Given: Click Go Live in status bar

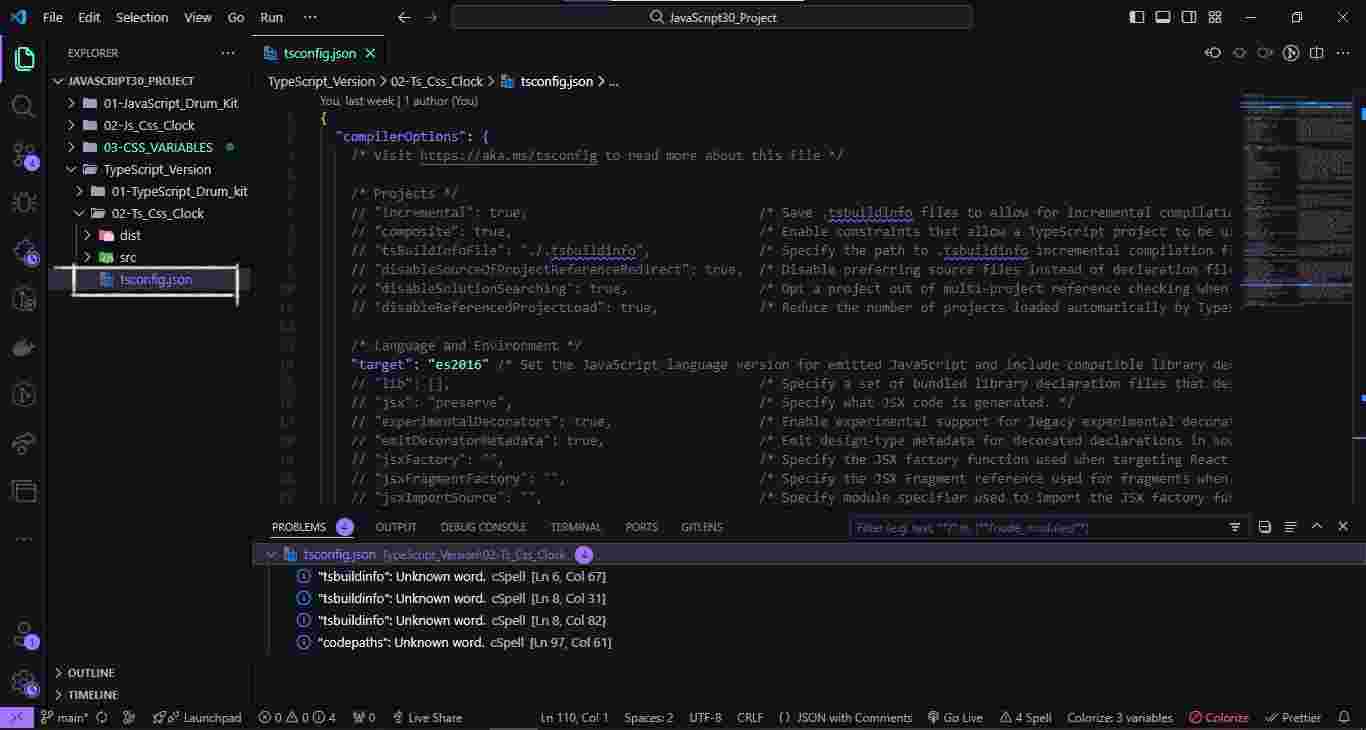Looking at the screenshot, I should click(x=955, y=717).
